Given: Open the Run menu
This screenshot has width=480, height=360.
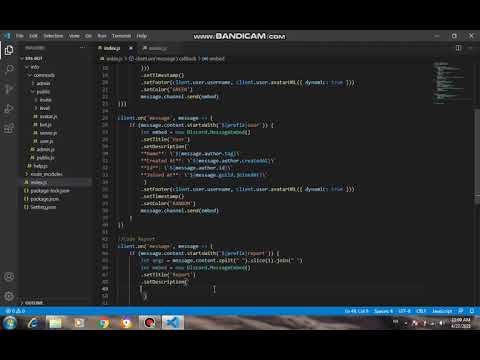Looking at the screenshot, I should tap(102, 36).
